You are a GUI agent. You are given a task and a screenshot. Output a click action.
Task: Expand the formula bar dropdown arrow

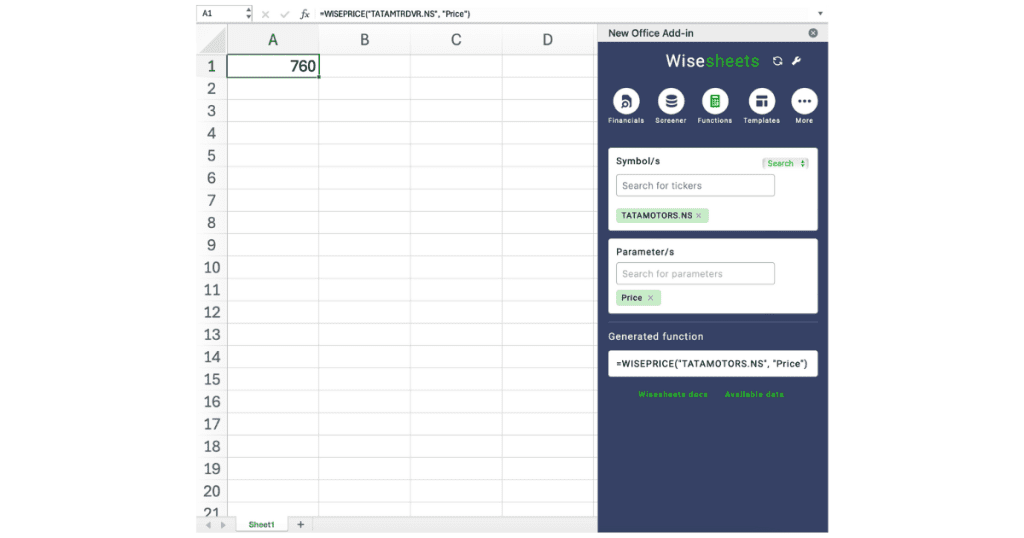tap(820, 14)
